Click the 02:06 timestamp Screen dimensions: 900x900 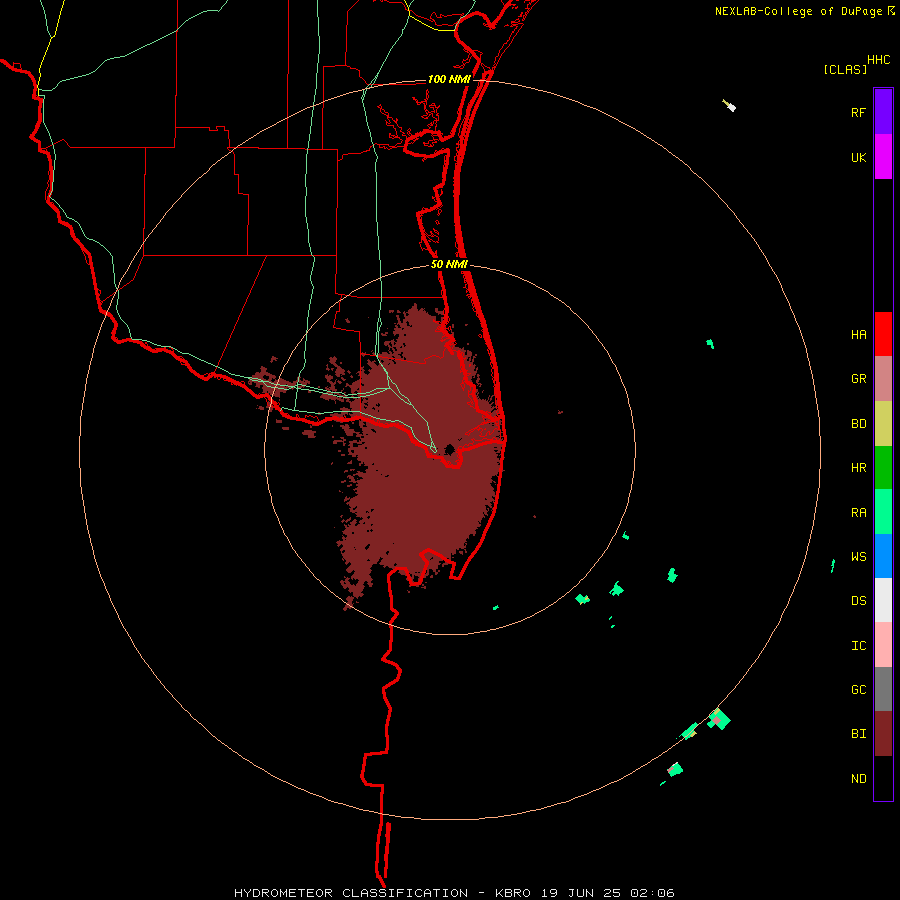click(x=651, y=893)
